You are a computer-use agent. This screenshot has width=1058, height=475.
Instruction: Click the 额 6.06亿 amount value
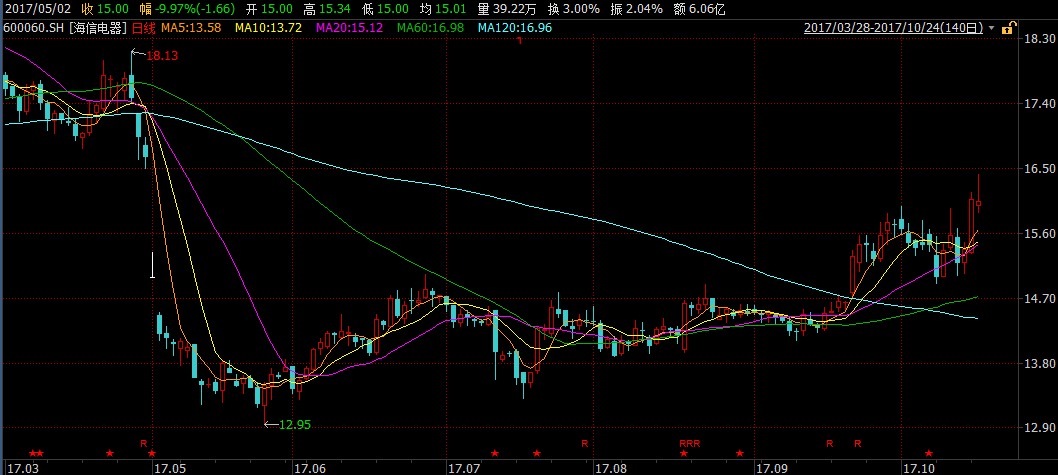(701, 9)
